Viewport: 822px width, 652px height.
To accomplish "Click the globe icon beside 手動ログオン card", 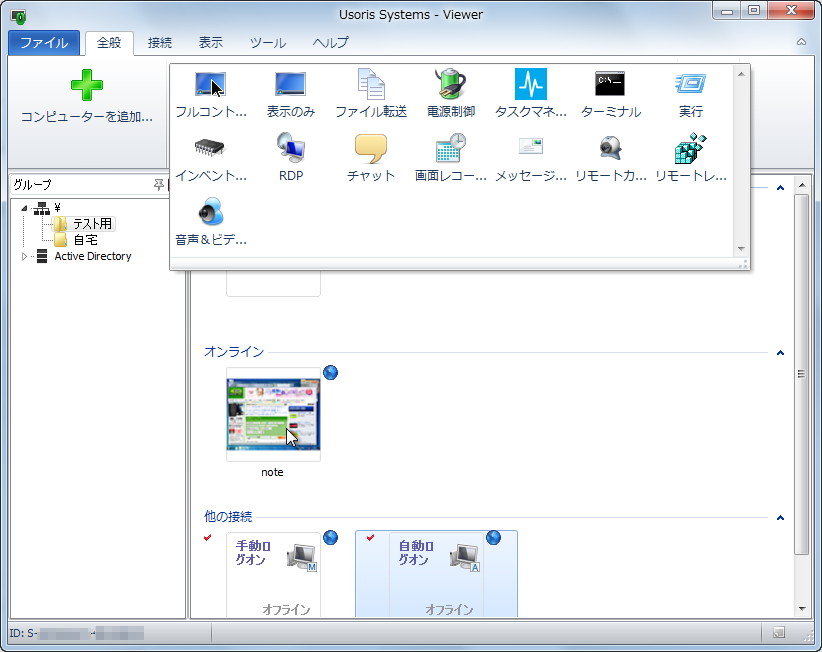I will click(x=330, y=537).
